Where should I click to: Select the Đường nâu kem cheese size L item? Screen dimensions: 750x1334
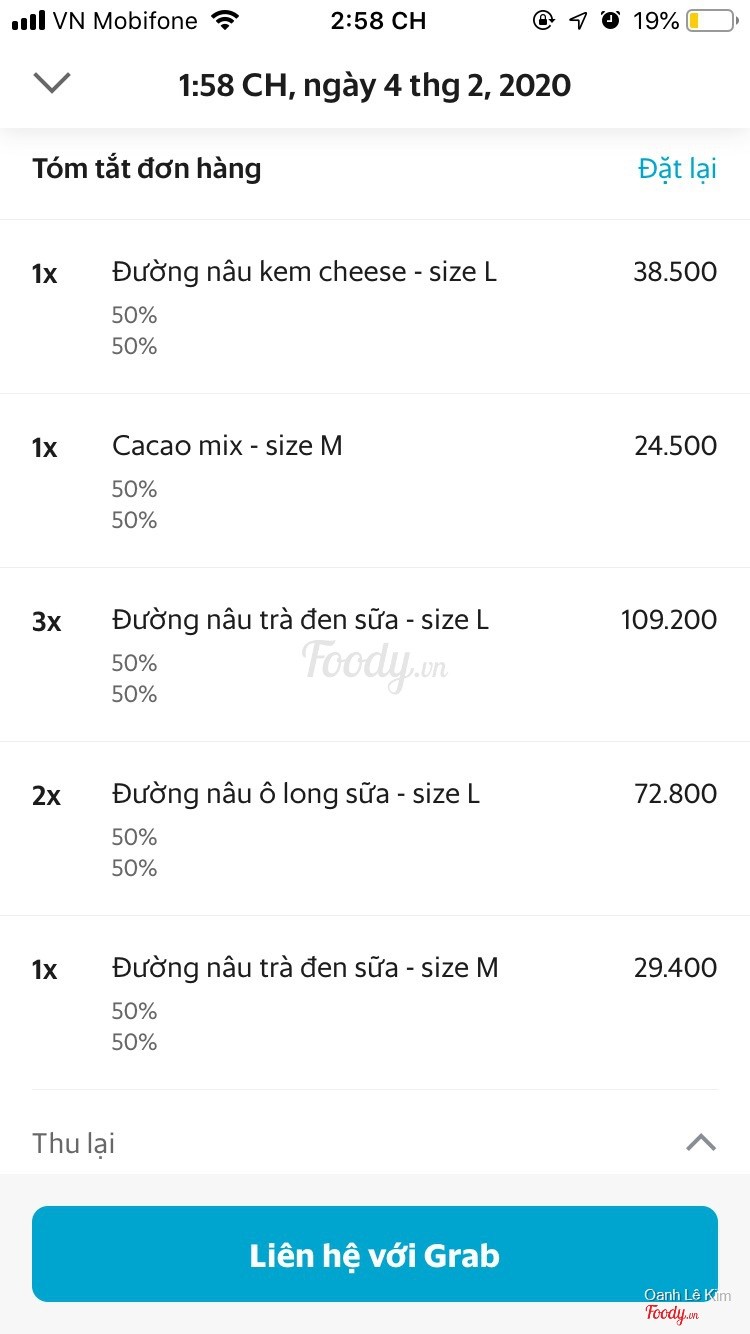304,272
